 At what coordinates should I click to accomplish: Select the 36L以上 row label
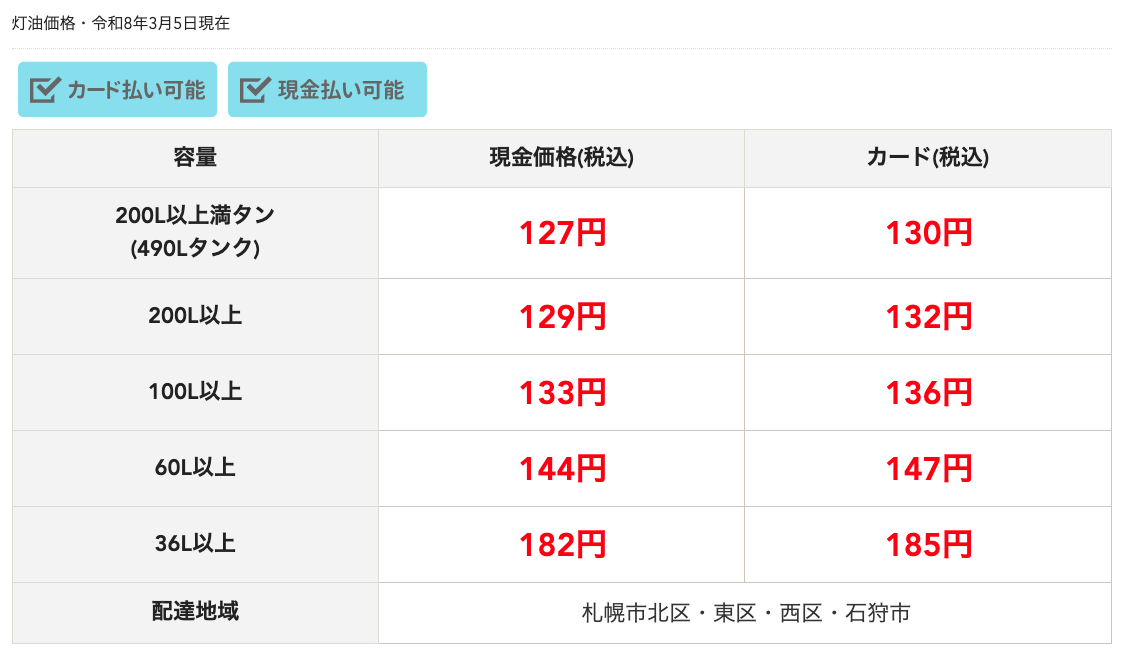click(195, 544)
